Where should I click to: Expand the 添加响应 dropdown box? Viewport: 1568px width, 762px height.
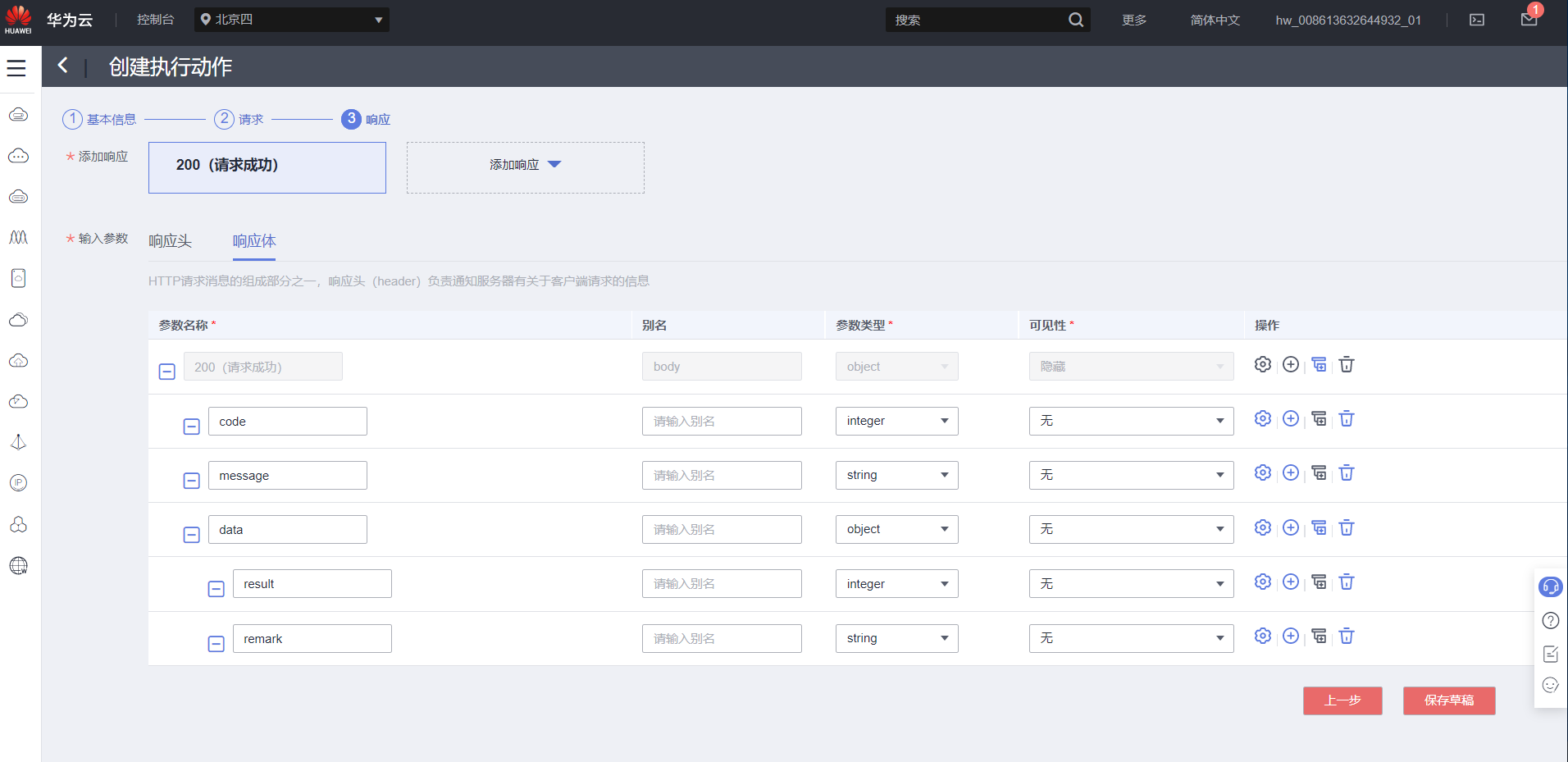point(526,167)
